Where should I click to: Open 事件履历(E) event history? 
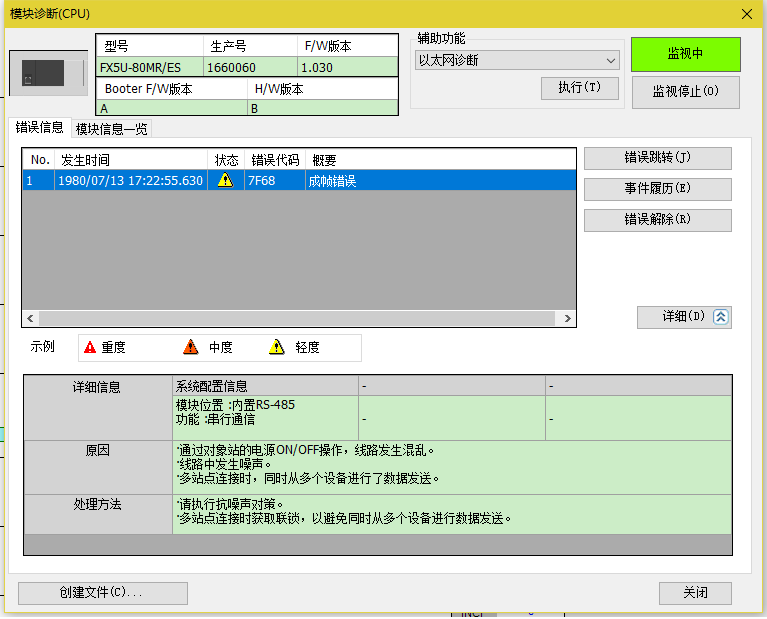657,189
